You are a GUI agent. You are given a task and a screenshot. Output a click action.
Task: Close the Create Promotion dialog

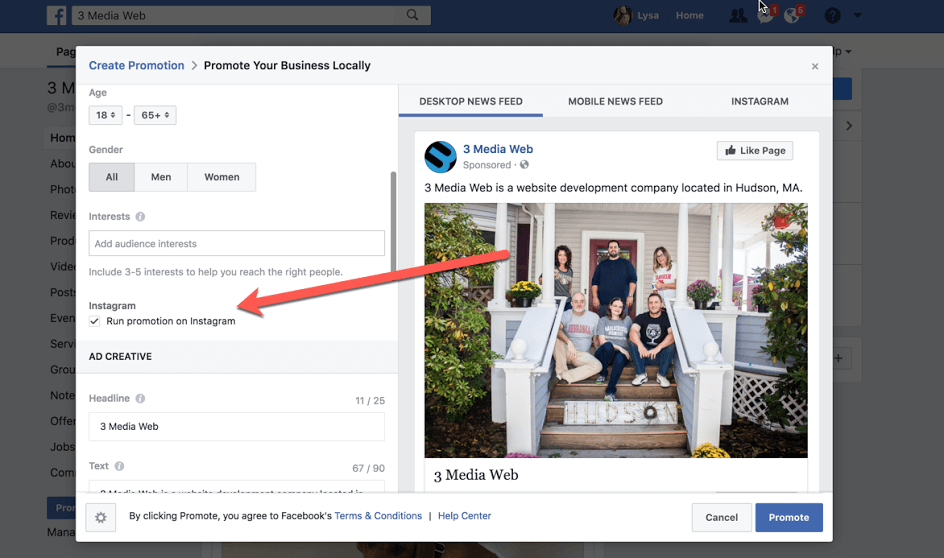point(815,66)
